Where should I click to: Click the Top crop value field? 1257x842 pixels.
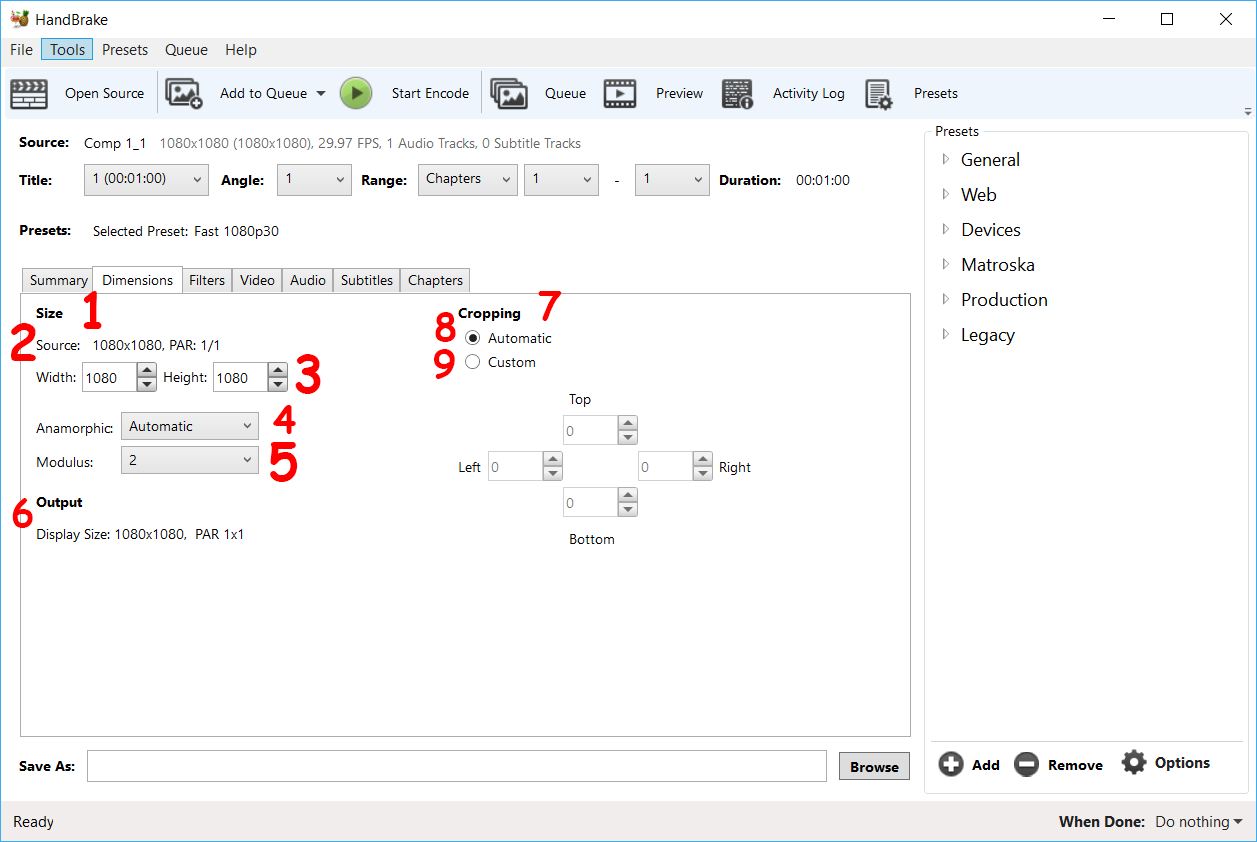[x=590, y=431]
